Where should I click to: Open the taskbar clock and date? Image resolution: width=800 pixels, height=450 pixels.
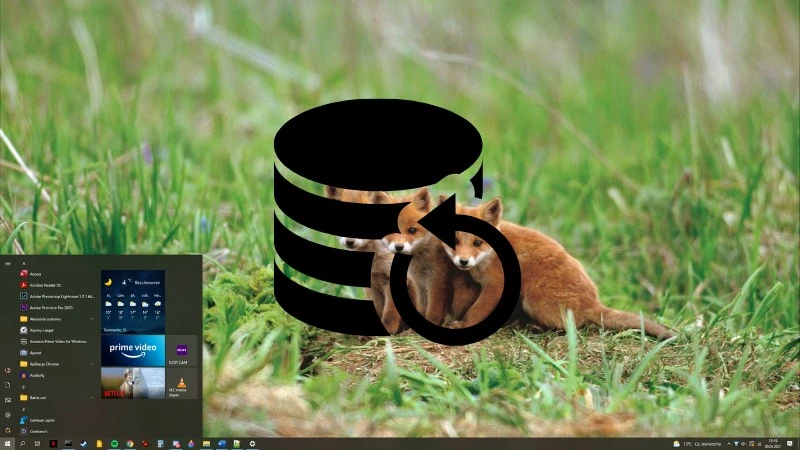coord(773,444)
